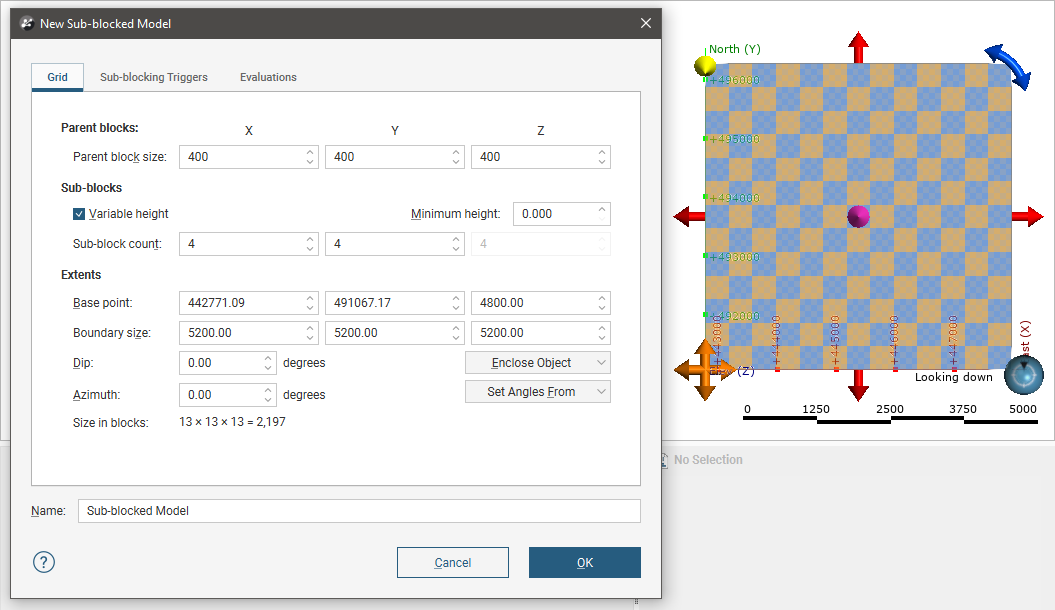Click the red right arrow beside the grid
This screenshot has width=1055, height=610.
pos(1027,216)
